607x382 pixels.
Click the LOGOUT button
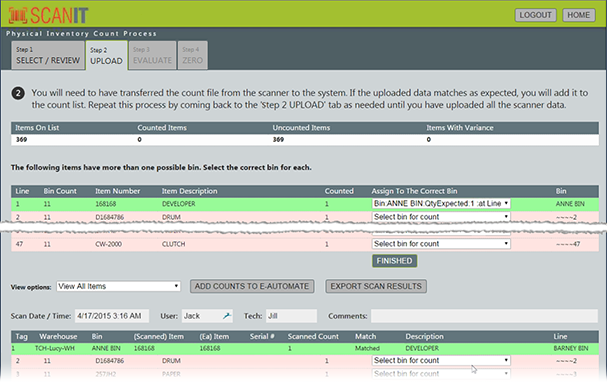point(535,15)
